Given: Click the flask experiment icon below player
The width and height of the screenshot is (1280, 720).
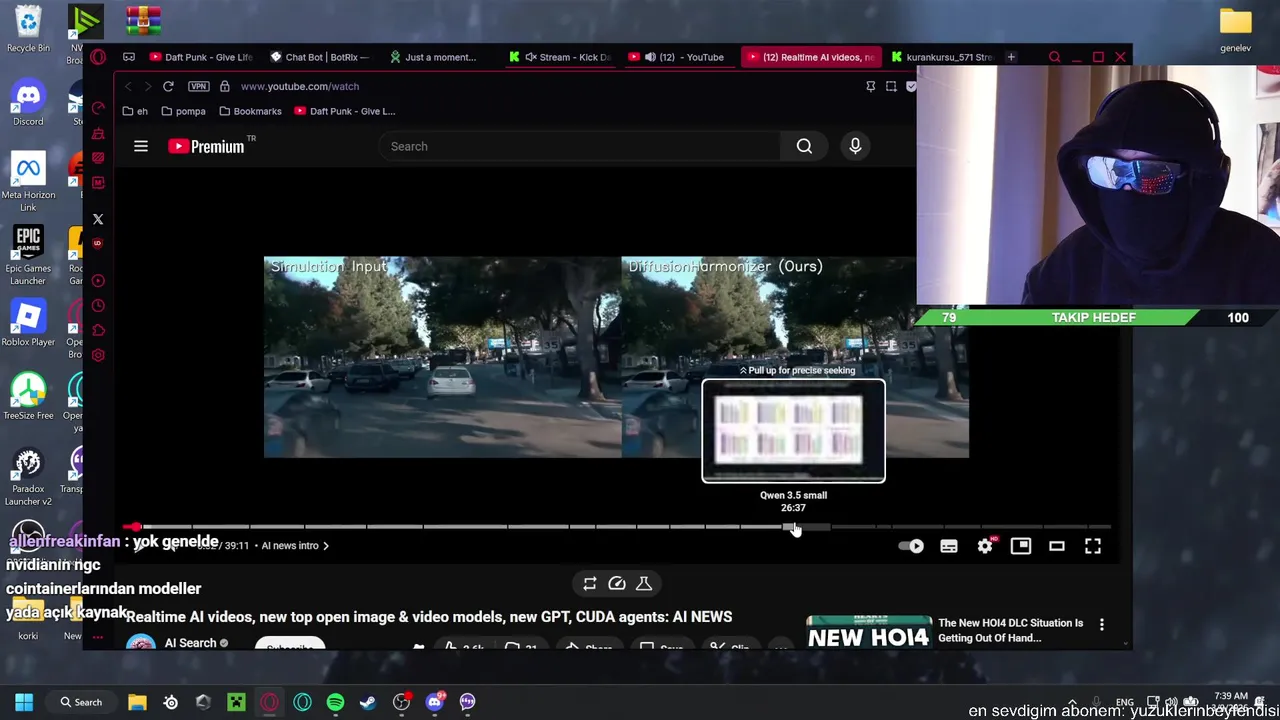Looking at the screenshot, I should point(644,584).
